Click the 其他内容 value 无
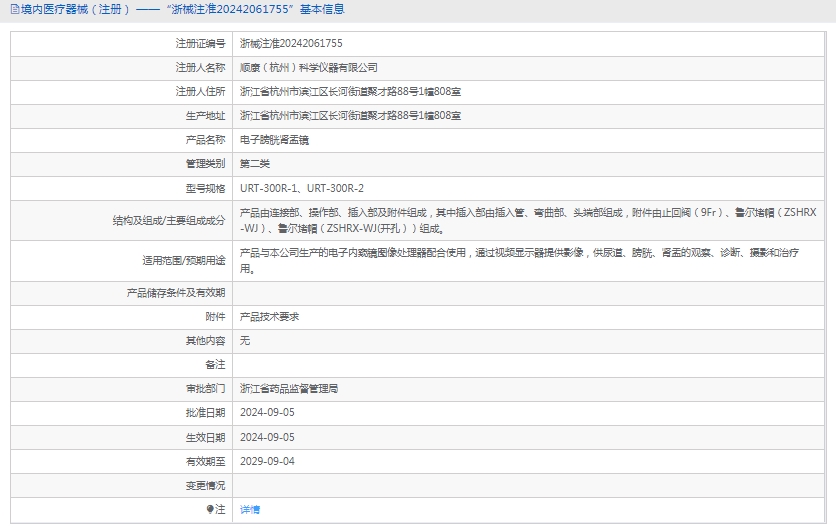Screen dimensions: 836x532 245,340
